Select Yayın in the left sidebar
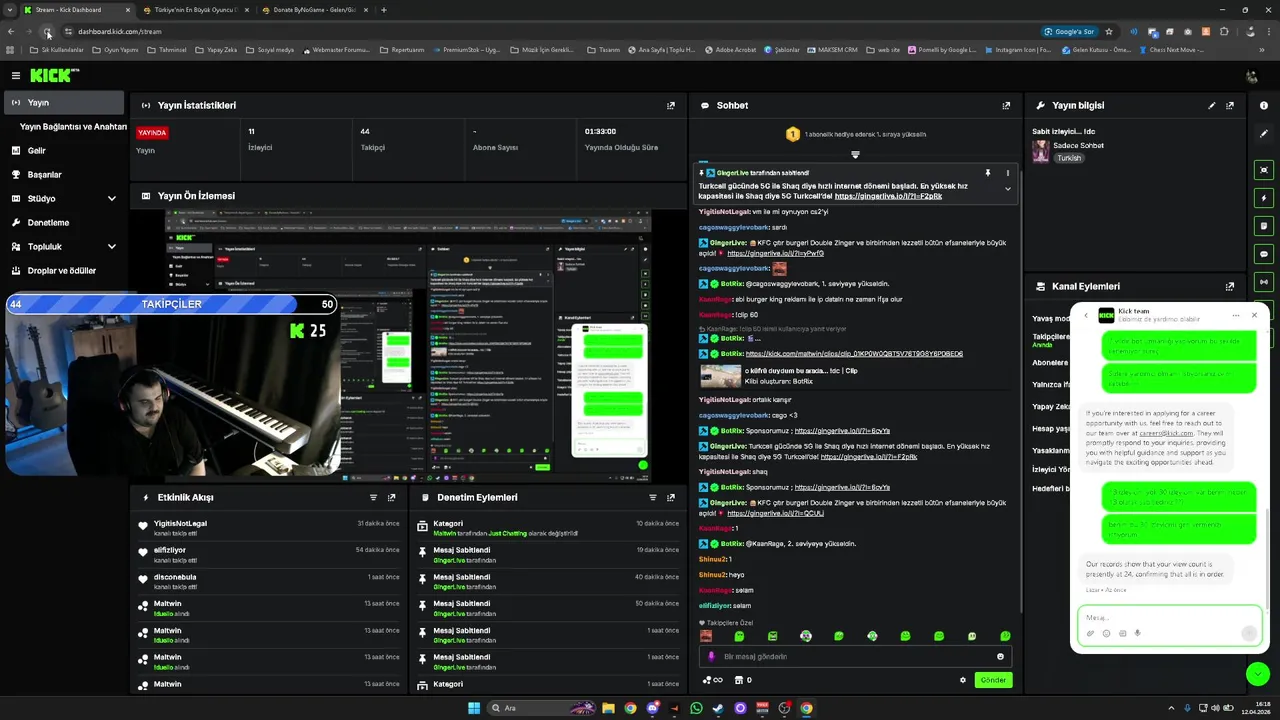The image size is (1280, 720). tap(64, 102)
